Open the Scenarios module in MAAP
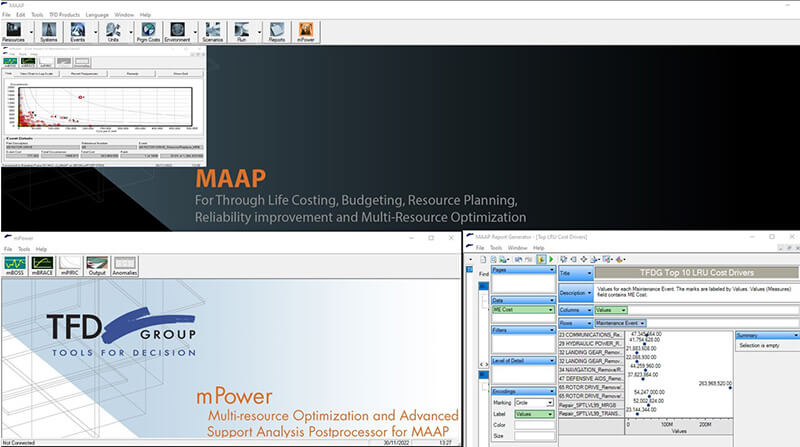This screenshot has width=800, height=447. 213,32
